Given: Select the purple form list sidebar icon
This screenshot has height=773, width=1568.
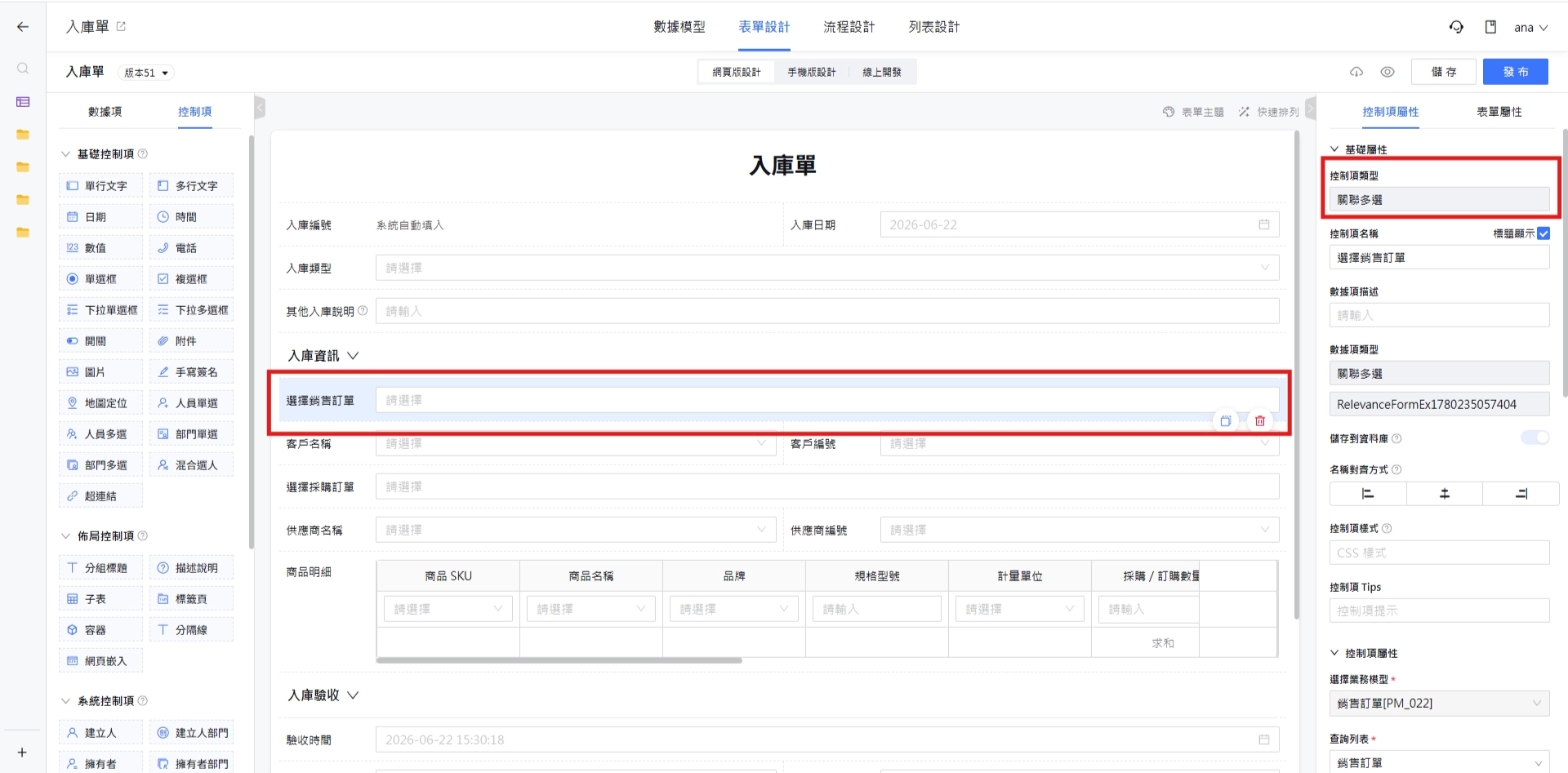Looking at the screenshot, I should [x=23, y=102].
